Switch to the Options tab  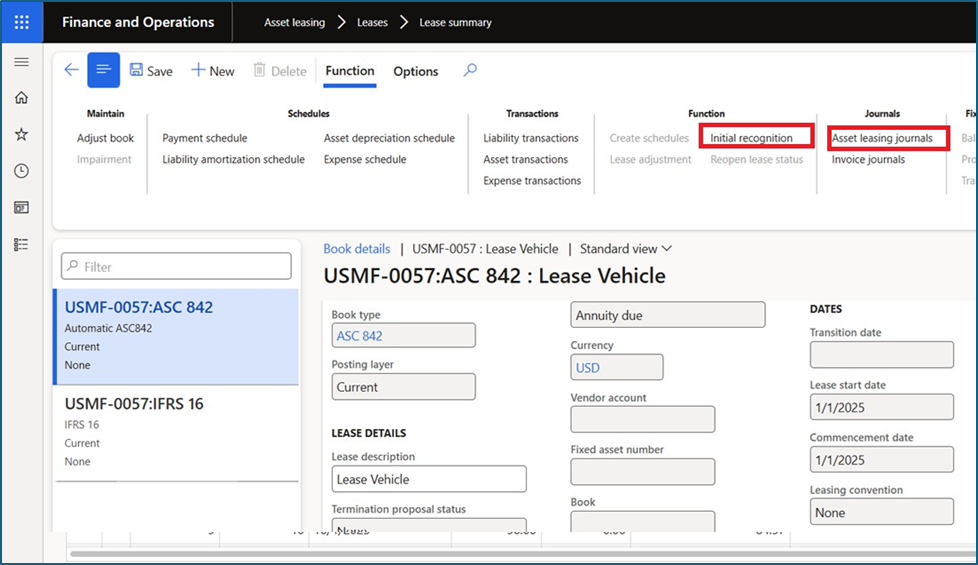click(415, 71)
